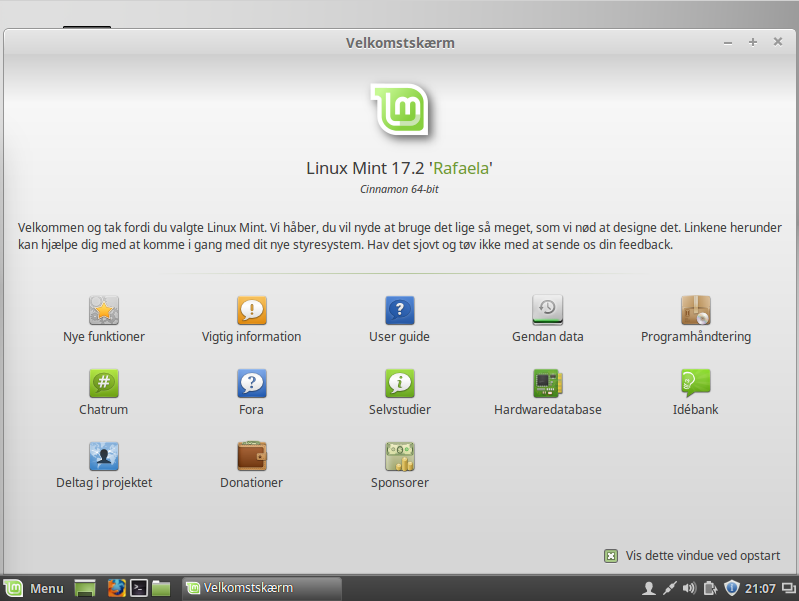Image resolution: width=799 pixels, height=601 pixels.
Task: Open the Nye funktioner star icon
Action: [104, 310]
